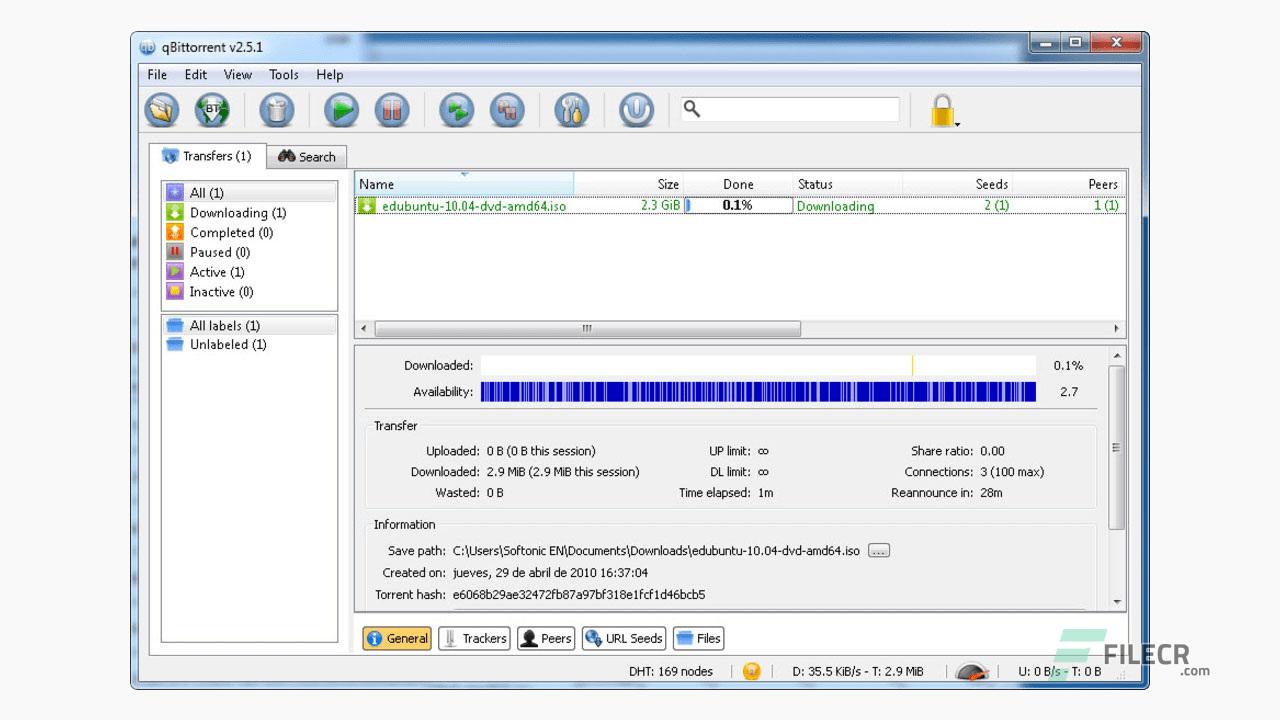Screen dimensions: 1280x720
Task: Open the Tools menu
Action: [x=284, y=74]
